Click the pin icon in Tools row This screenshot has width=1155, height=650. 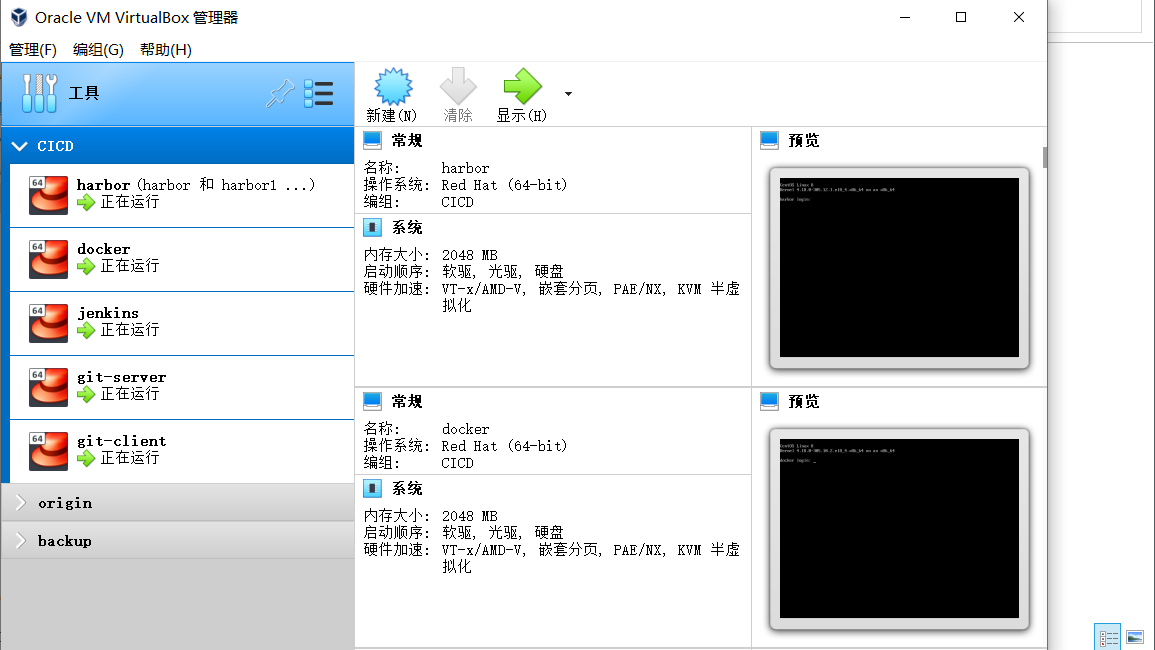point(280,94)
